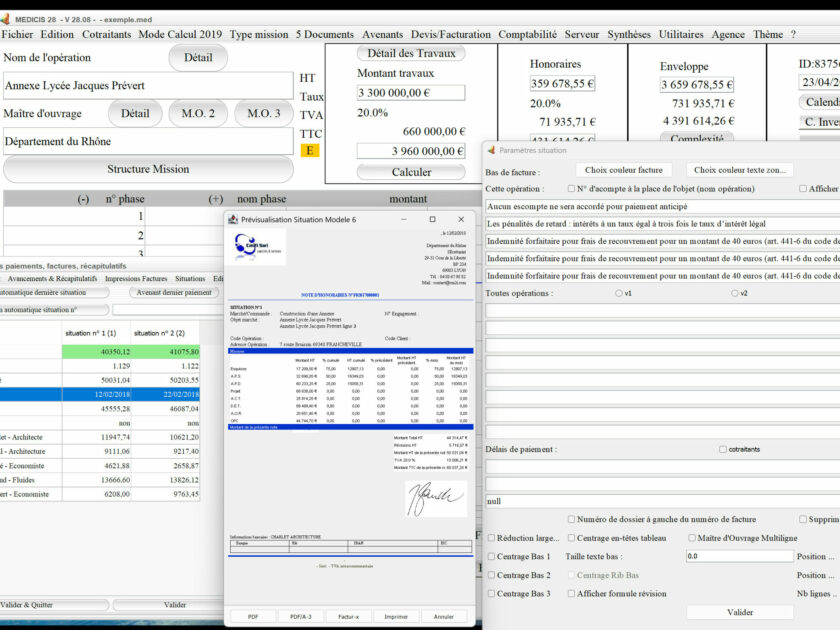Open the Comptabilité menu

pyautogui.click(x=527, y=34)
